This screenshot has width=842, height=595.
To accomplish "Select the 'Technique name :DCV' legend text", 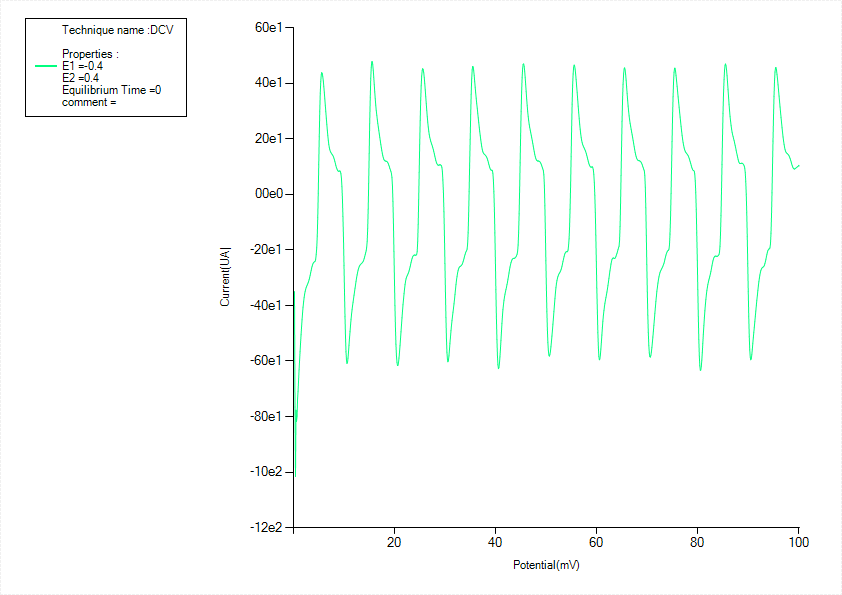I will (118, 30).
